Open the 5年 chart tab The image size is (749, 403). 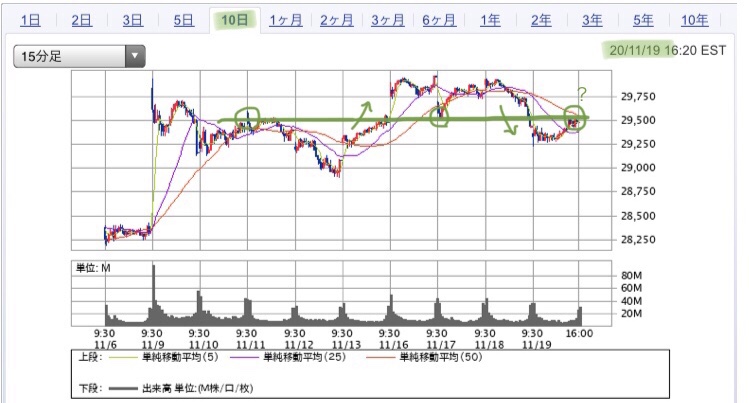coord(643,20)
